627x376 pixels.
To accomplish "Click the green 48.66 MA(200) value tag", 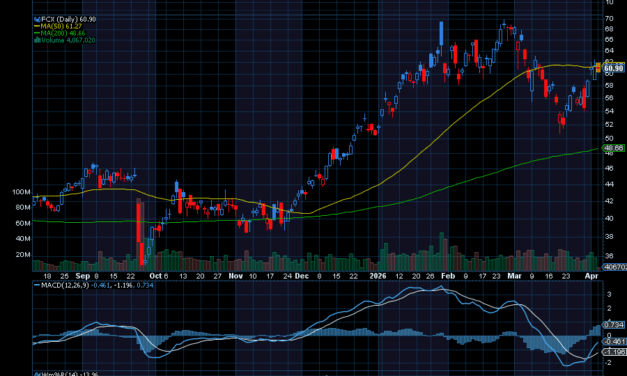I will point(614,148).
